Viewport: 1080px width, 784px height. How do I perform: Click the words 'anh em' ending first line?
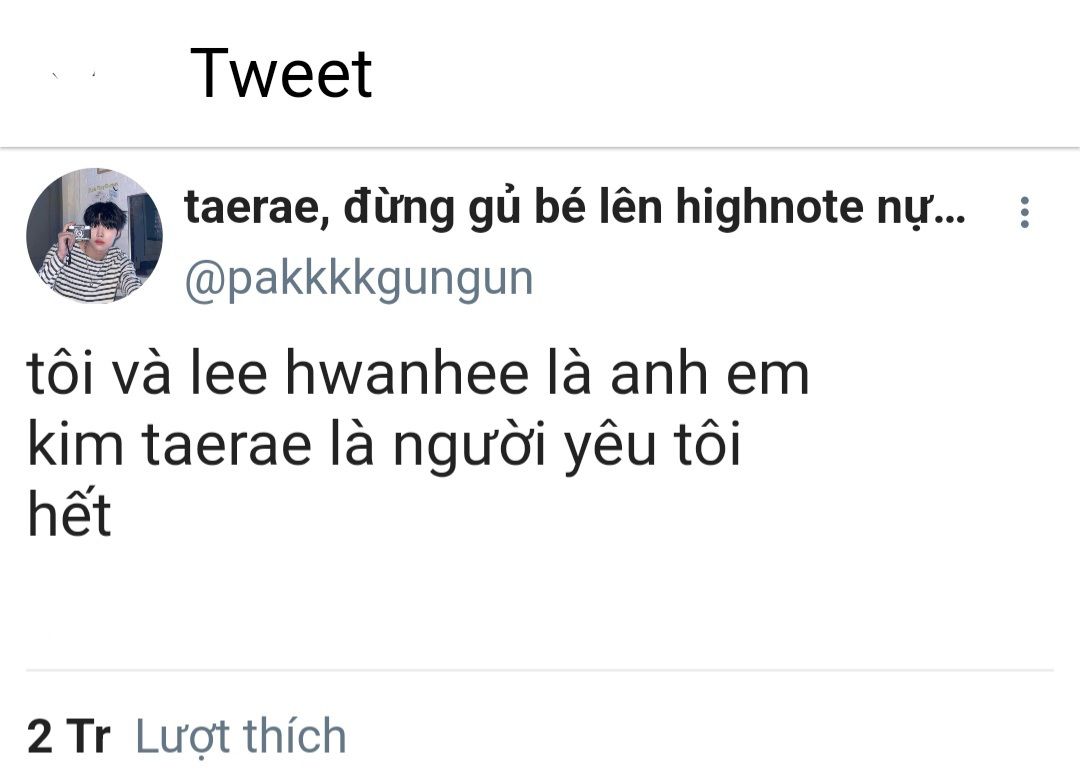click(x=709, y=374)
